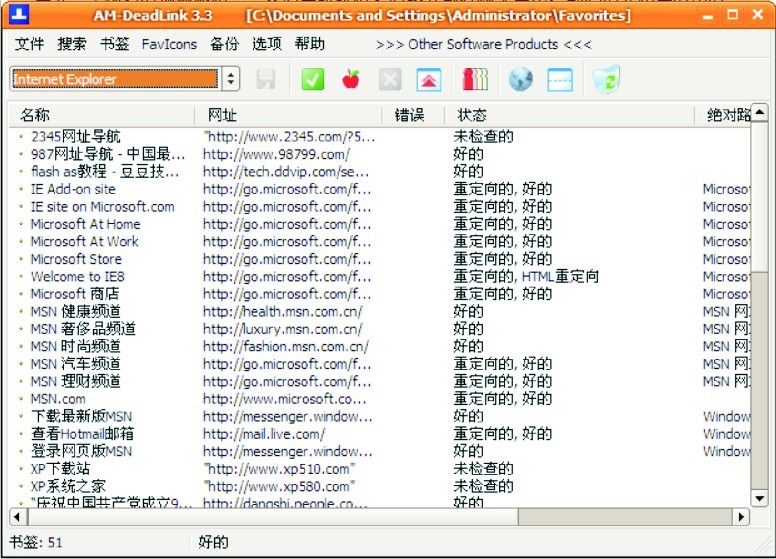Click the 书签: 51 status bar entry
This screenshot has width=776, height=559.
pos(36,542)
